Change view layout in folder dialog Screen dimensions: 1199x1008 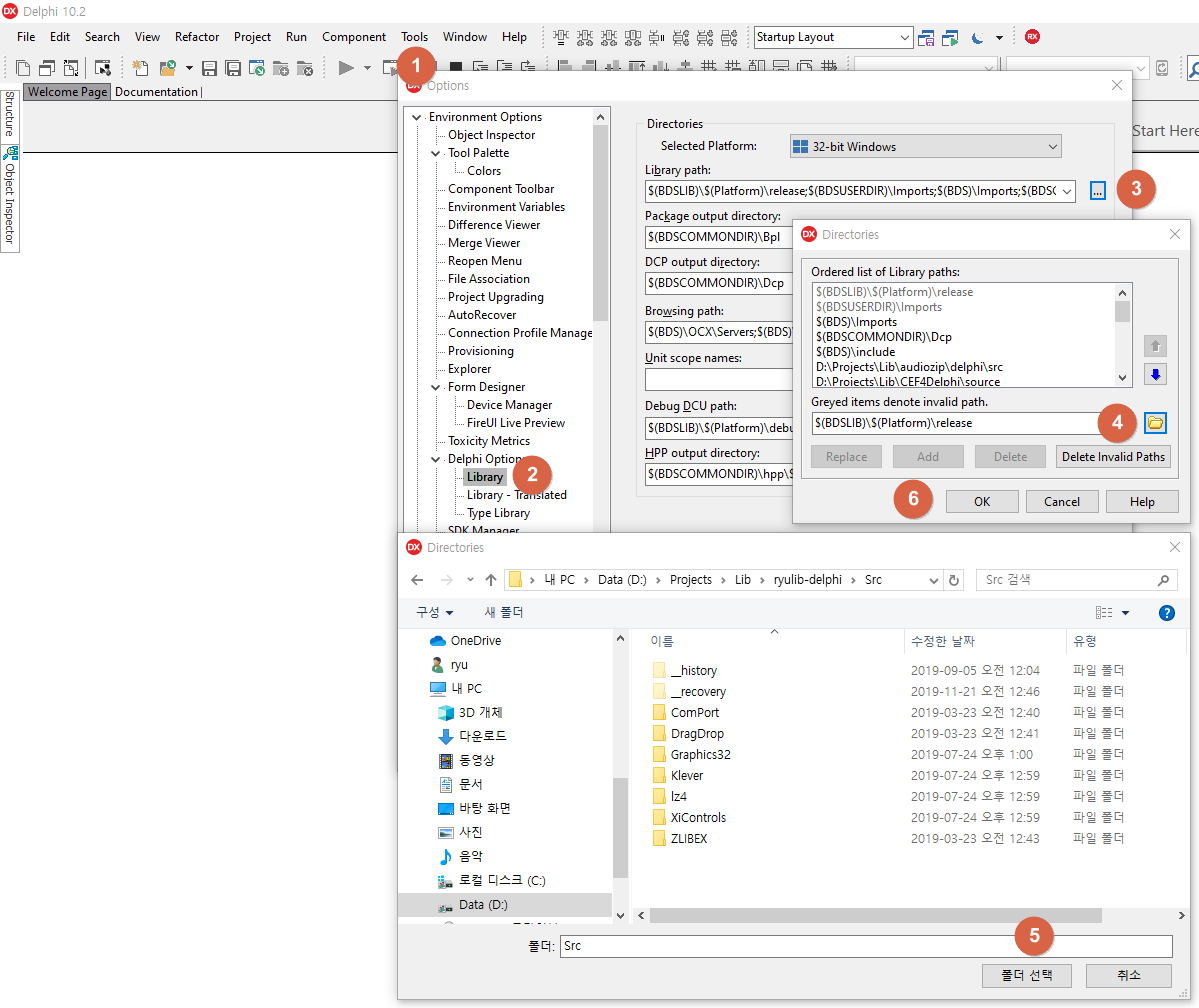click(x=1104, y=613)
